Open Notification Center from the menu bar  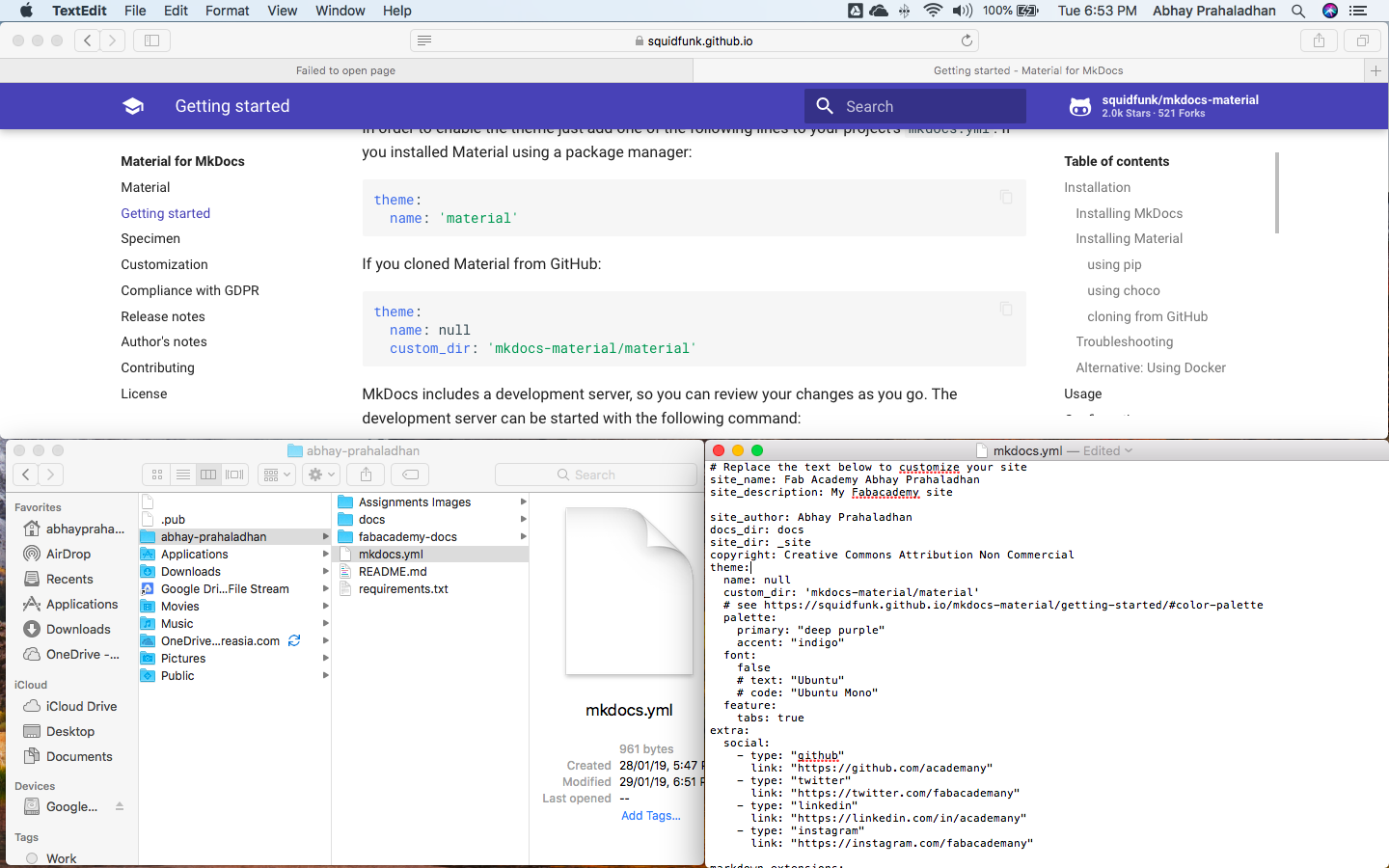click(x=1358, y=11)
